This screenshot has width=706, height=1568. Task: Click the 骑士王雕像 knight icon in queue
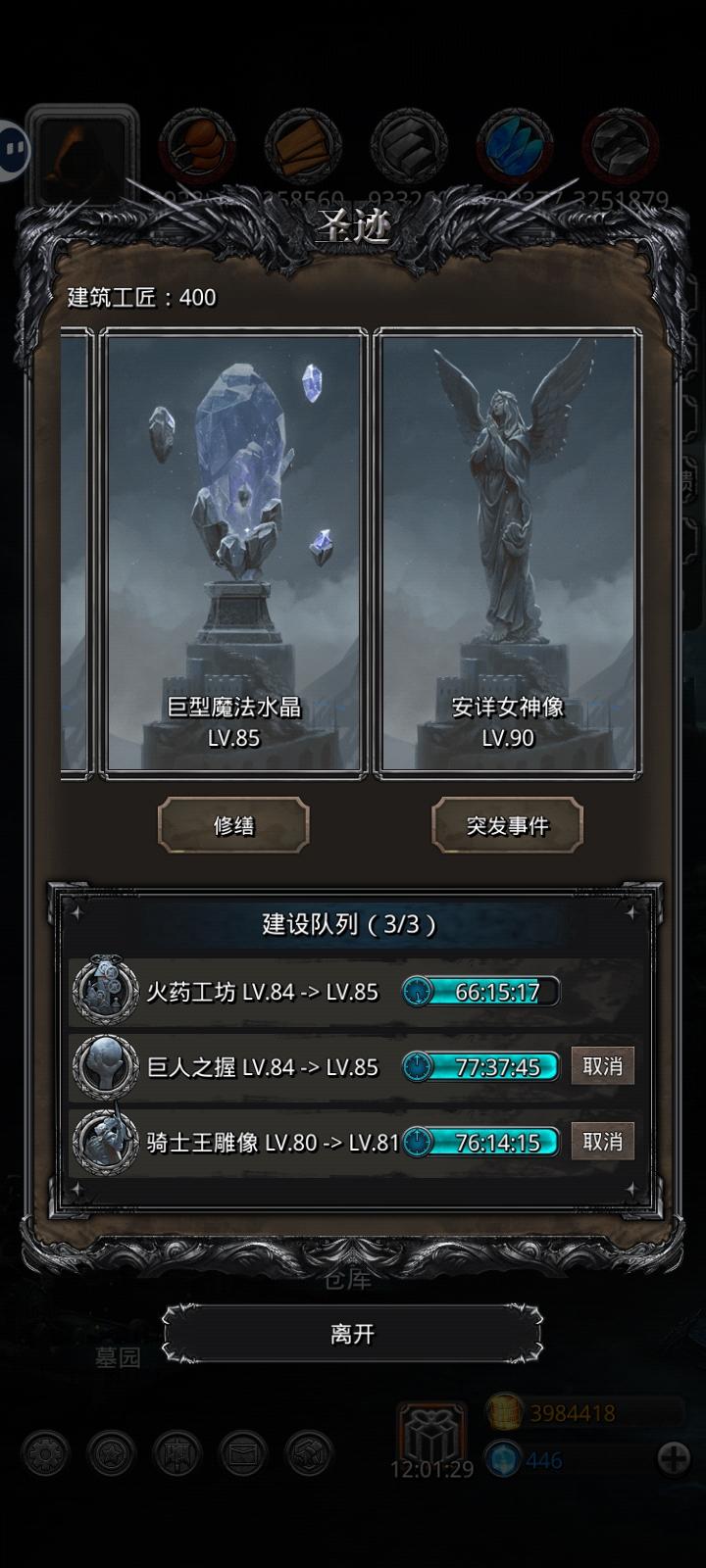(105, 1142)
